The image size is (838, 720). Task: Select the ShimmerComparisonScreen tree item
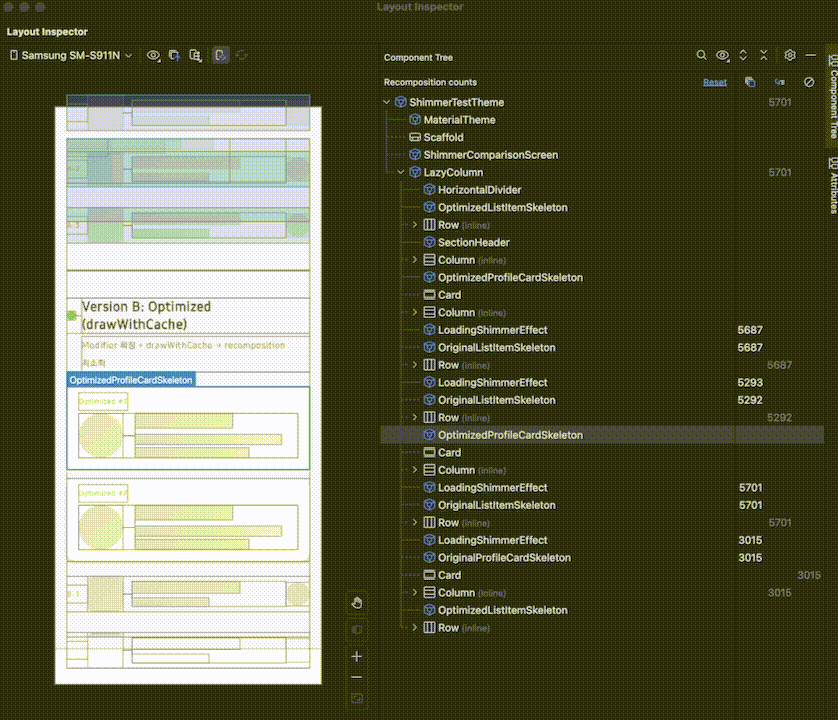491,155
